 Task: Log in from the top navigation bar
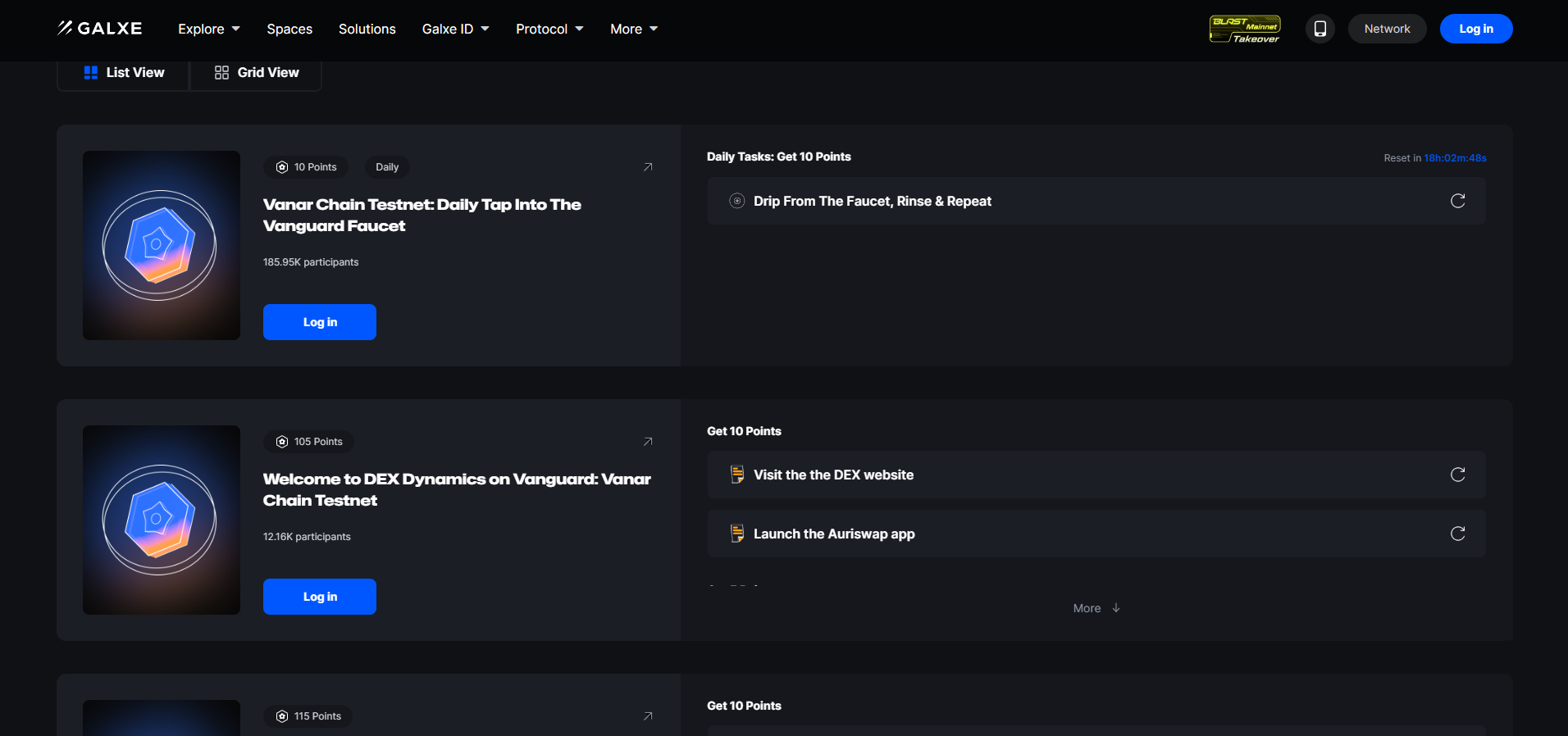pos(1476,29)
